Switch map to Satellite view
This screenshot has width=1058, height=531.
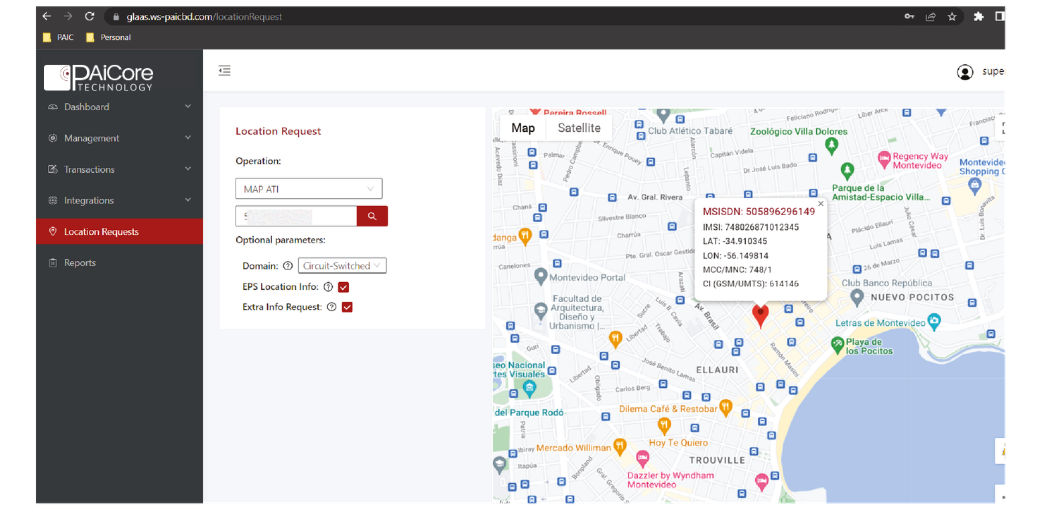(x=579, y=128)
